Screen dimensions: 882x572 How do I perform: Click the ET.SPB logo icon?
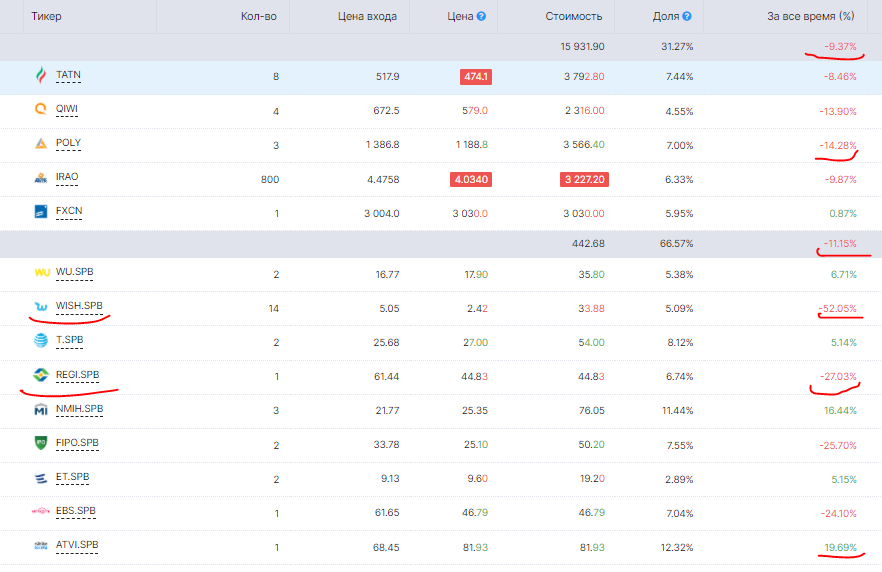point(40,478)
